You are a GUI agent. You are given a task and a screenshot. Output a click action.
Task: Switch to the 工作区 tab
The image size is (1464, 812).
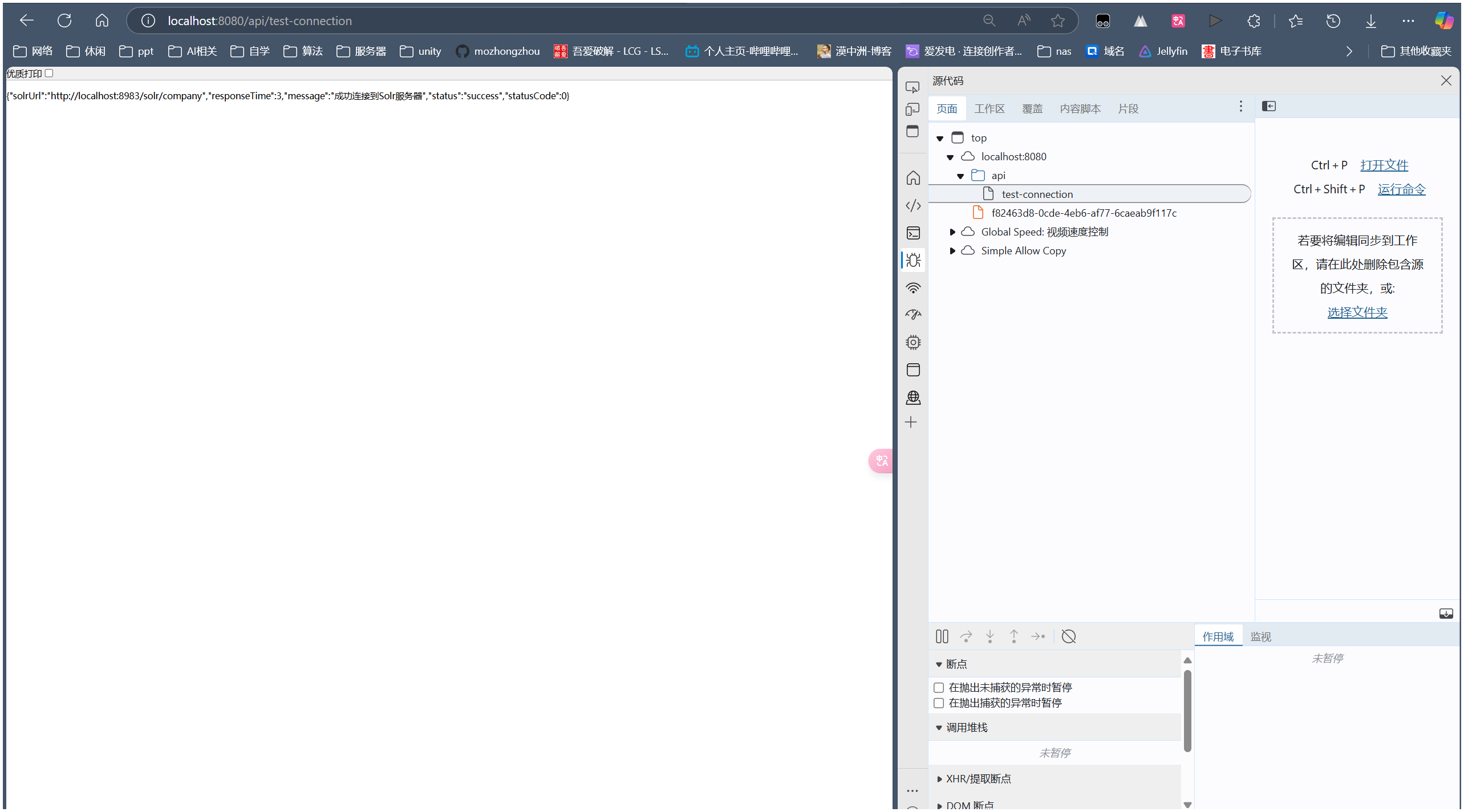coord(989,109)
